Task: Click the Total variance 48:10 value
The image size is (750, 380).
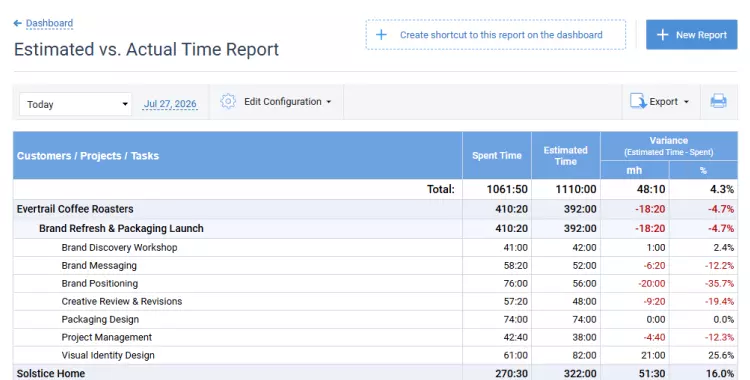Action: pos(651,189)
